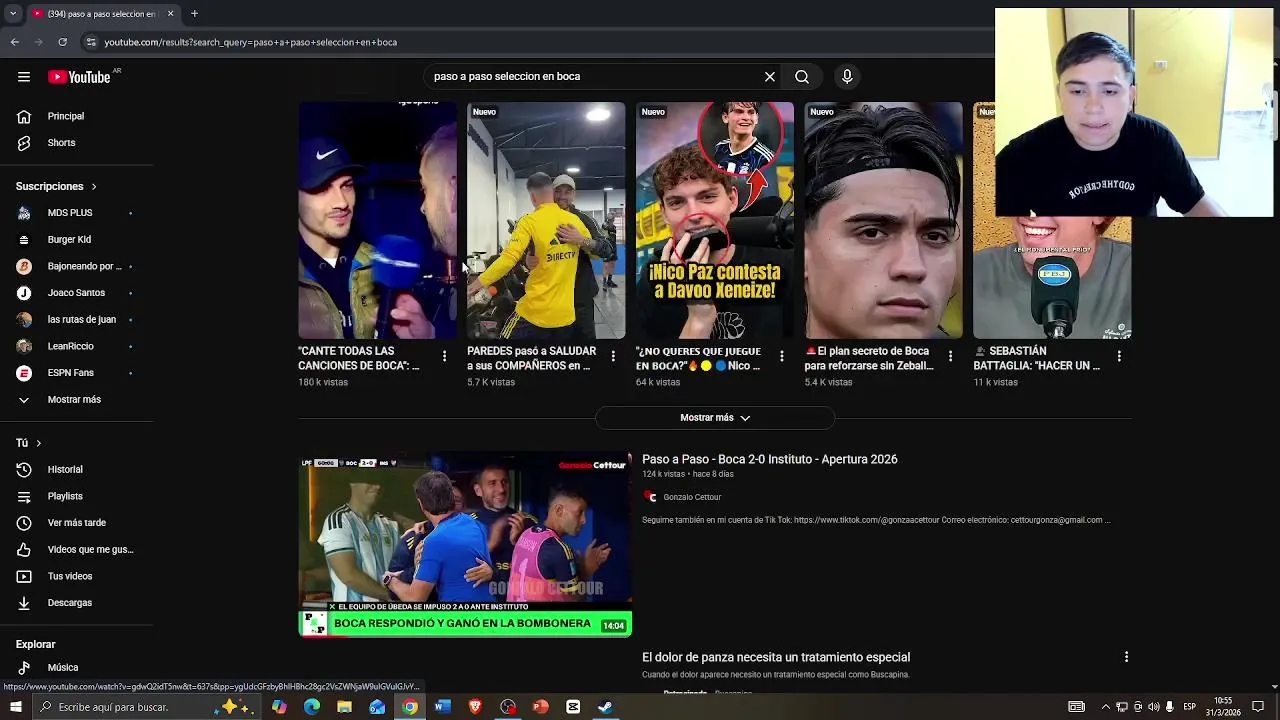This screenshot has height=720, width=1280.
Task: Open Bajoneando por channel subscription
Action: [77, 266]
